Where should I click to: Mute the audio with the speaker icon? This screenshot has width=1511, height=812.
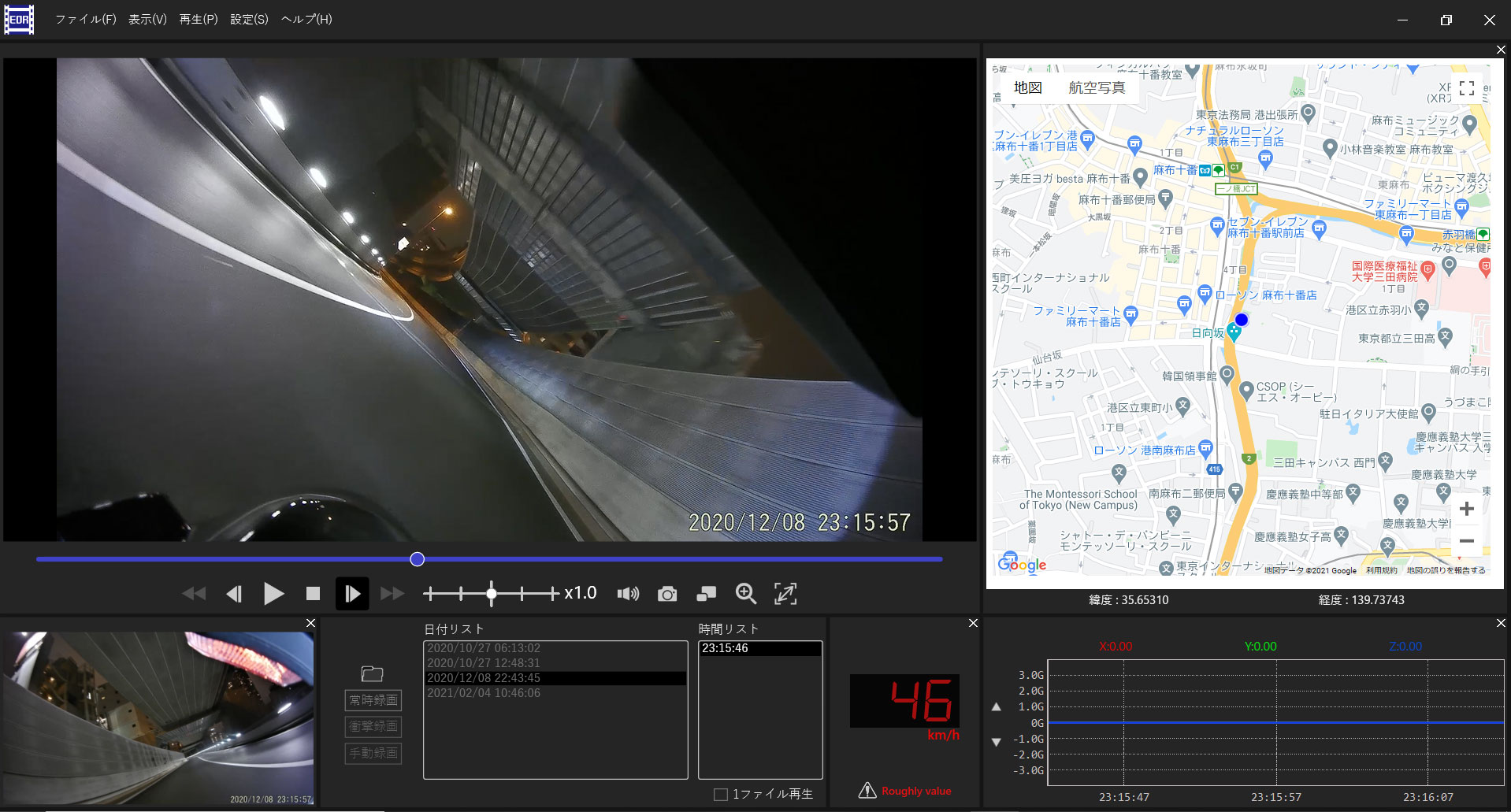click(x=628, y=594)
